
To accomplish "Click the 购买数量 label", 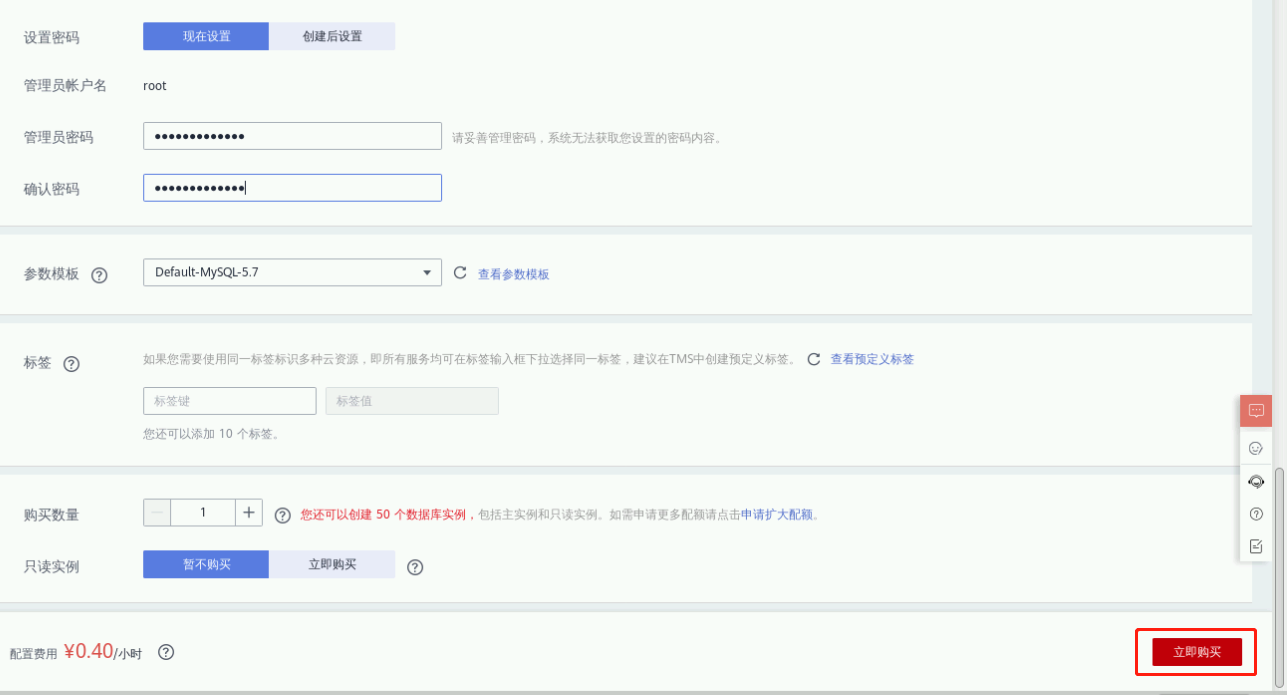I will pos(51,515).
